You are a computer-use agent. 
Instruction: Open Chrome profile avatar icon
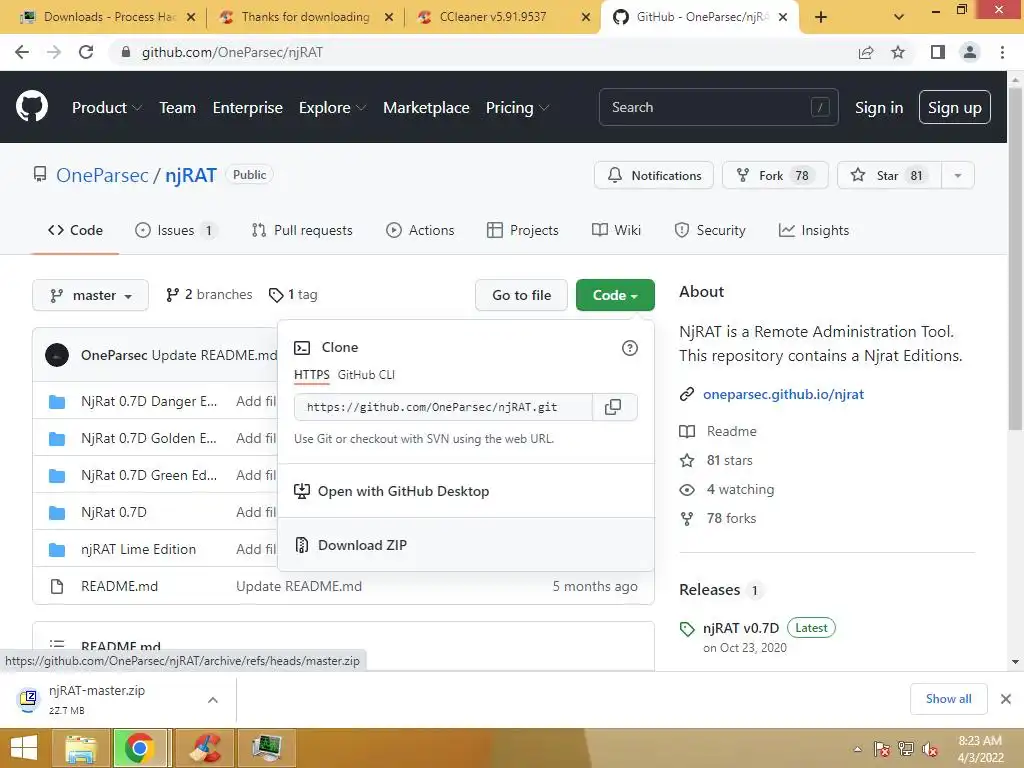click(970, 52)
